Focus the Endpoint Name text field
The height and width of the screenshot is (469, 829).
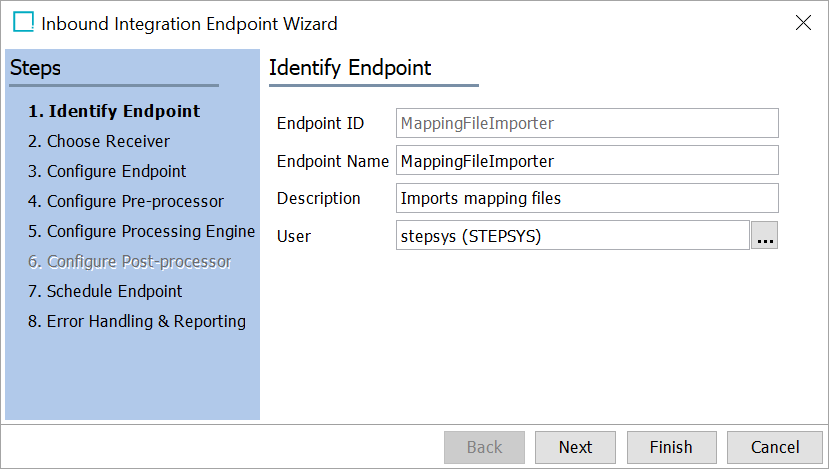point(587,161)
